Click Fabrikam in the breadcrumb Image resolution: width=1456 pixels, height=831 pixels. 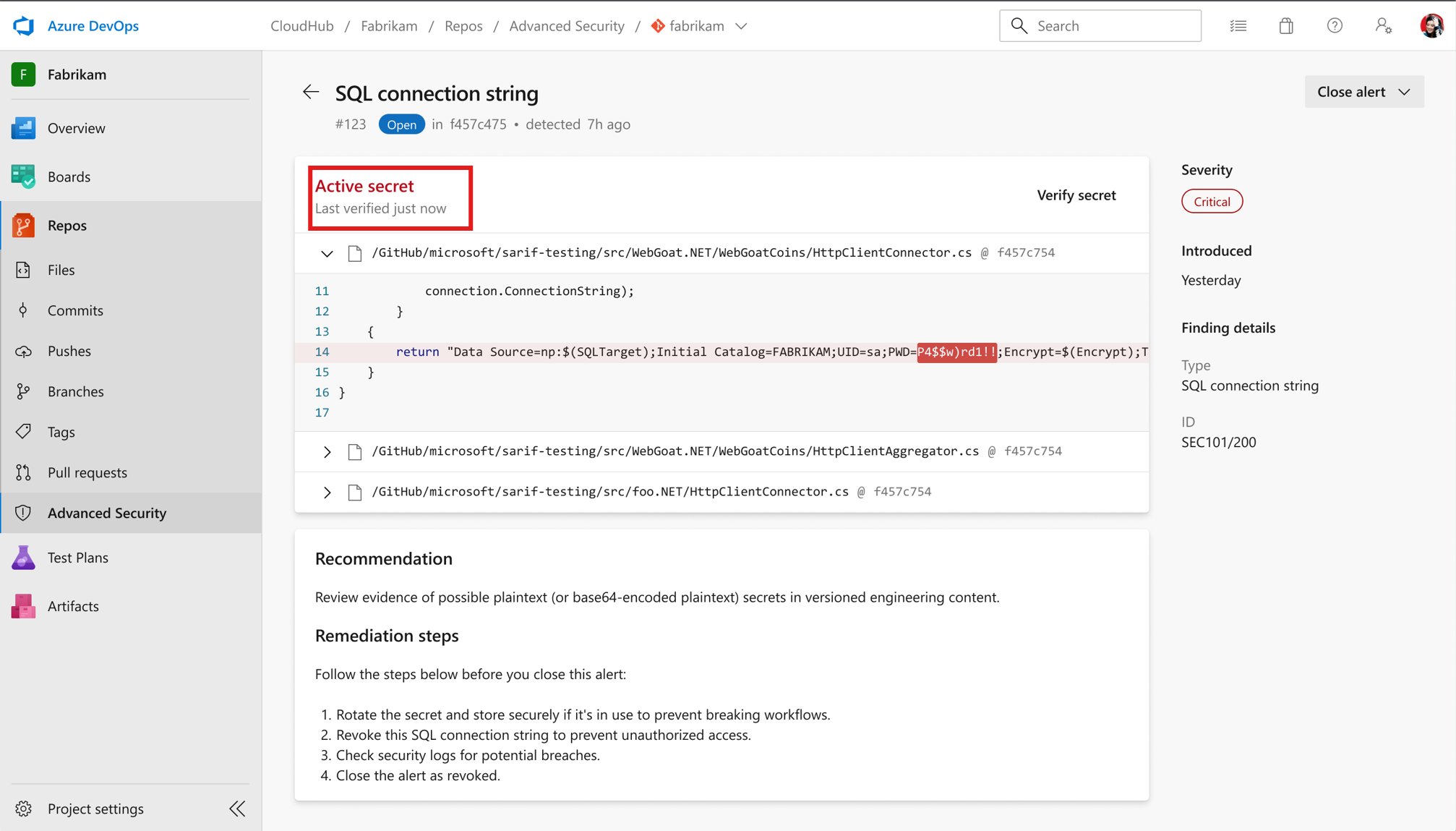389,26
